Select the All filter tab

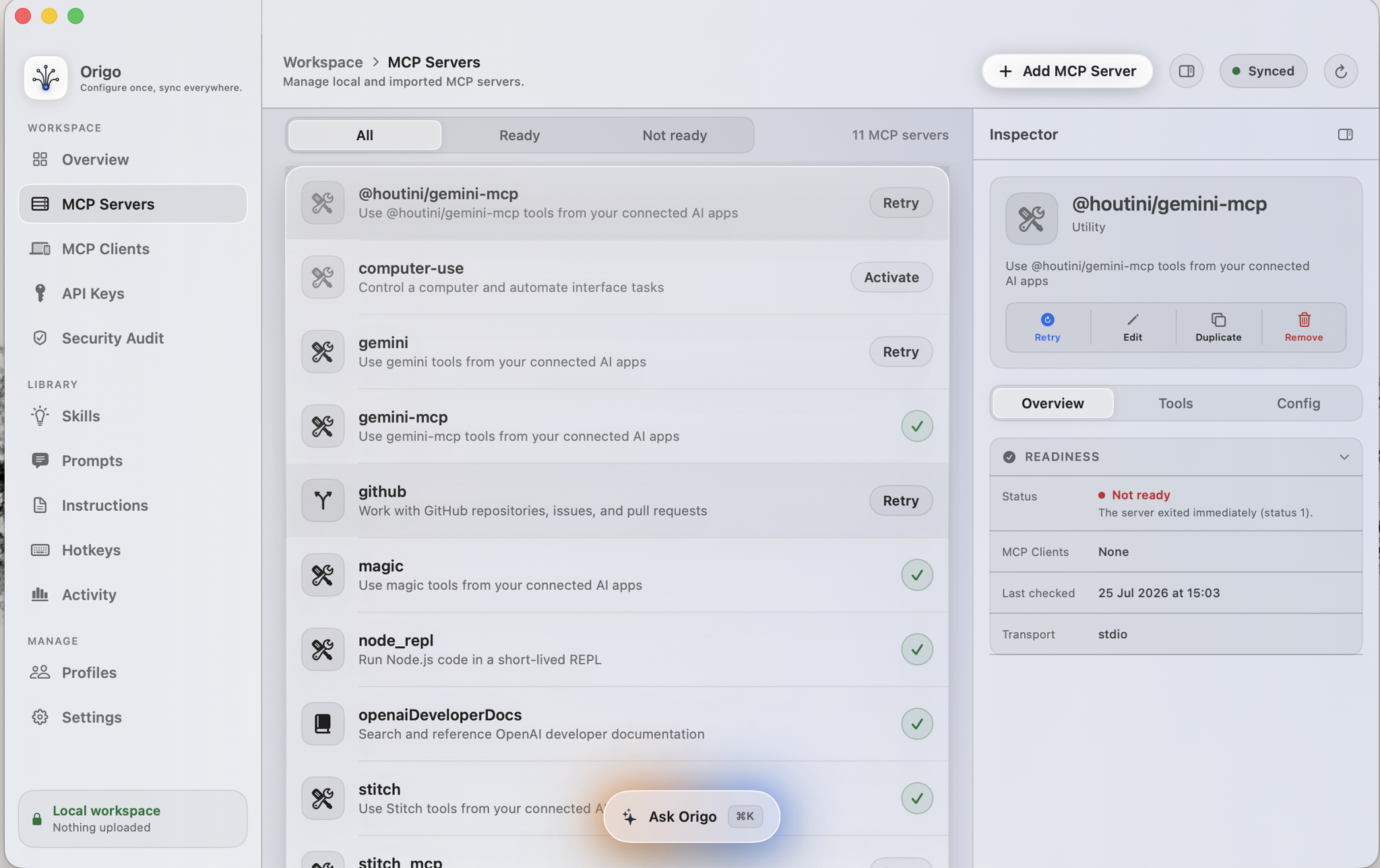365,135
